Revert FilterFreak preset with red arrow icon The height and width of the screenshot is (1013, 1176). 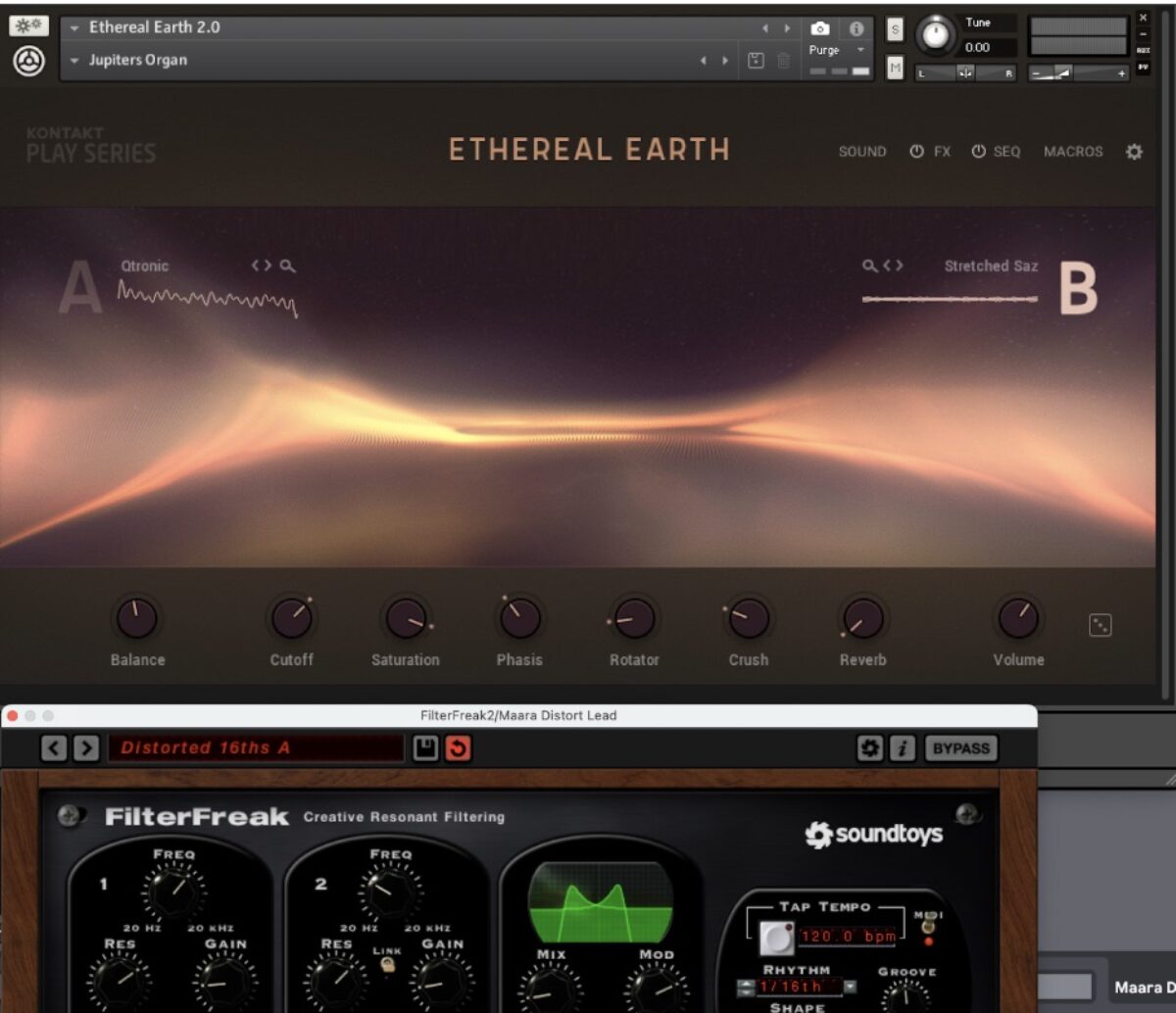click(x=458, y=748)
